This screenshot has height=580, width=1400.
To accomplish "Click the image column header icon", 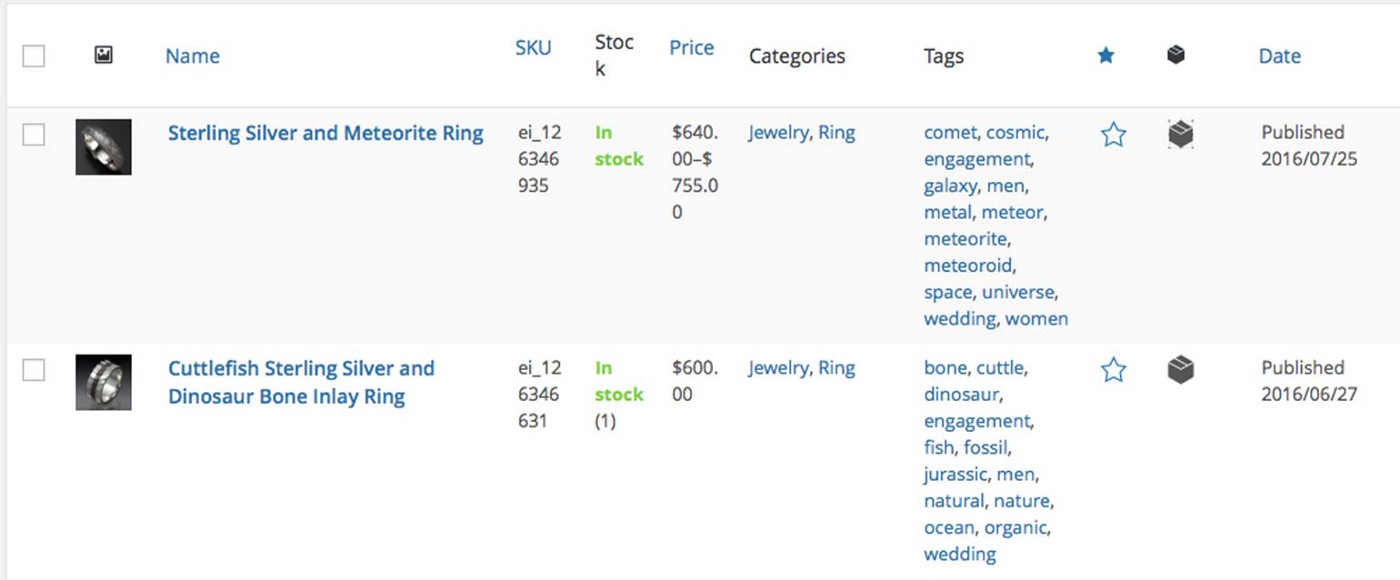I will point(104,56).
